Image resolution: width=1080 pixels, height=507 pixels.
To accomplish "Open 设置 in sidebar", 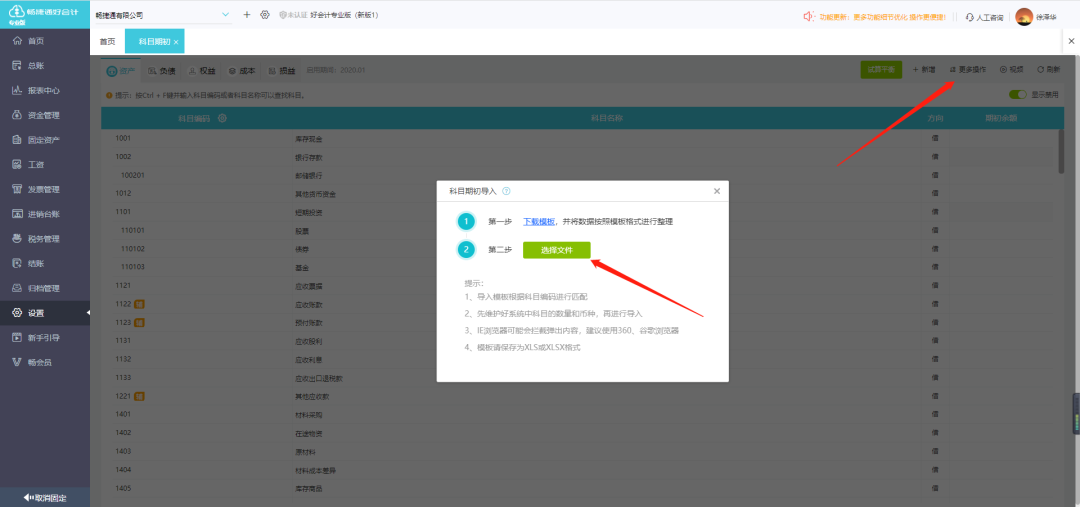I will tap(45, 313).
